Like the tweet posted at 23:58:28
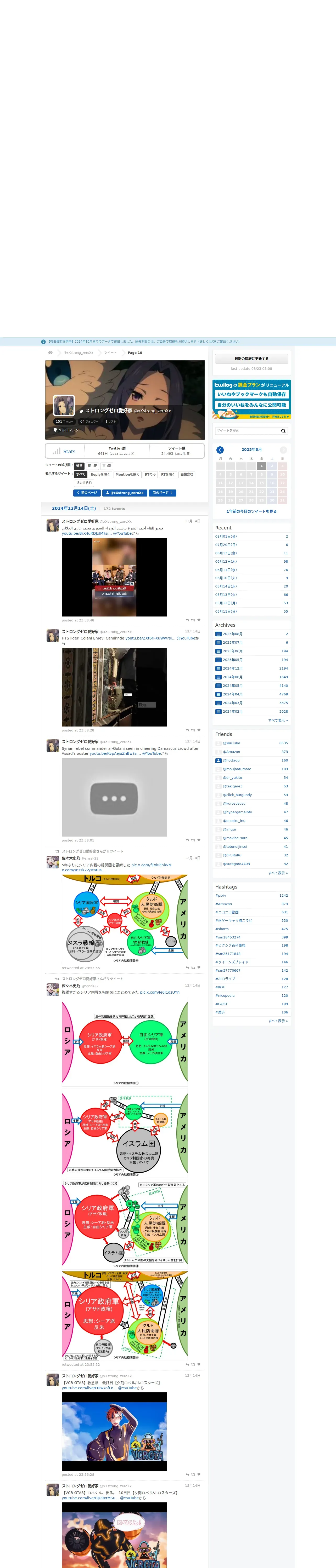This screenshot has height=1568, width=336. [199, 730]
